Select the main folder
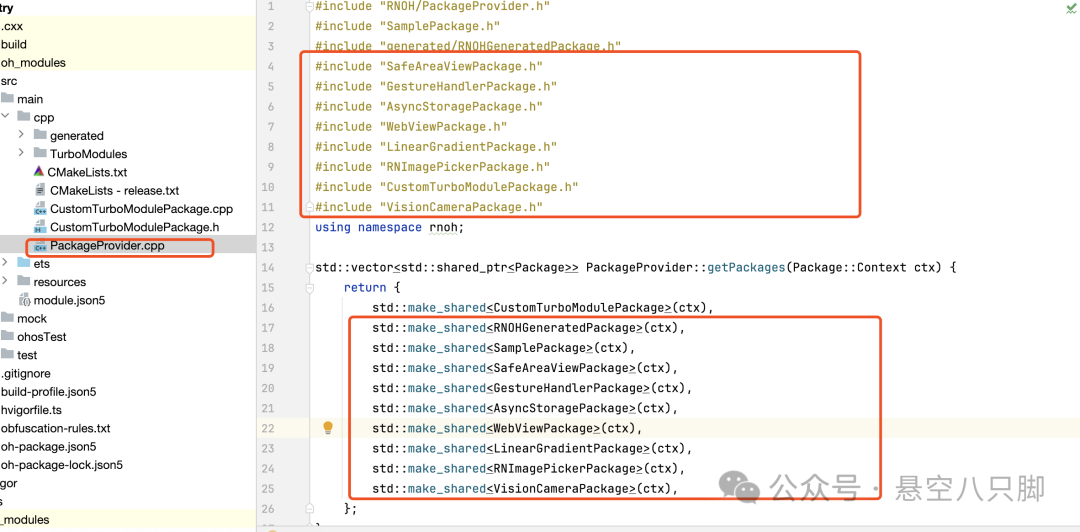 point(31,99)
